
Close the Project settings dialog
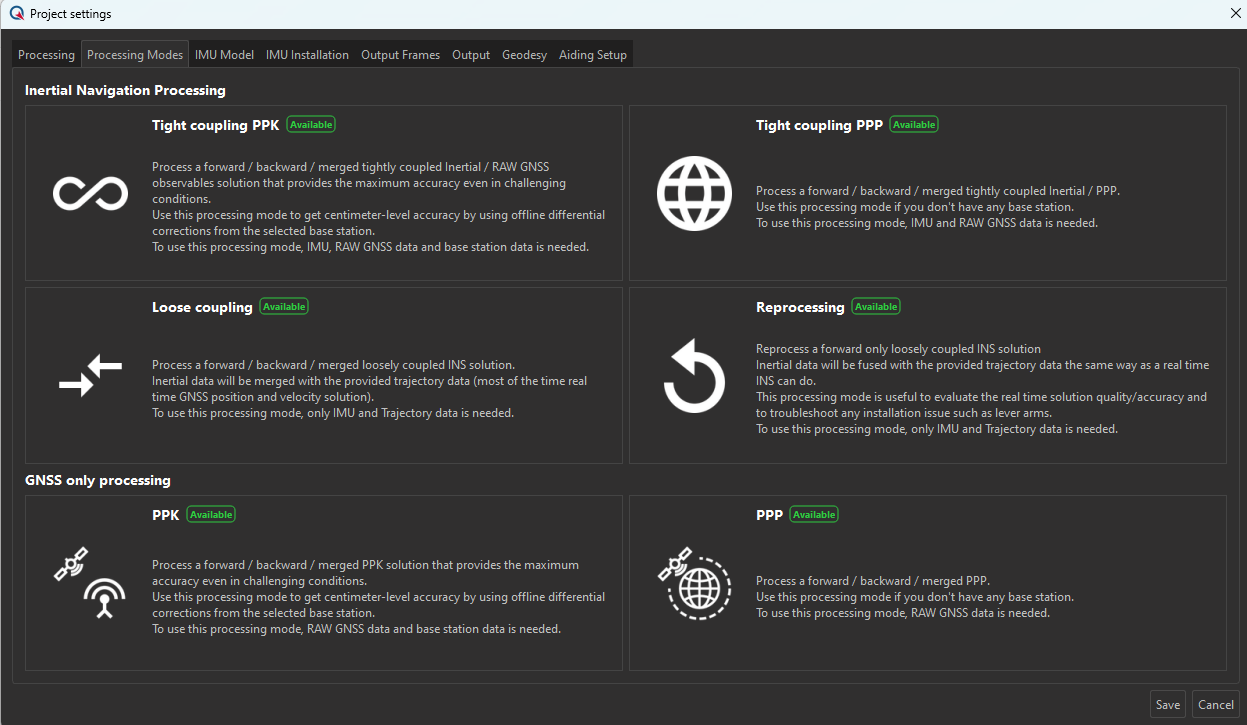[1235, 14]
